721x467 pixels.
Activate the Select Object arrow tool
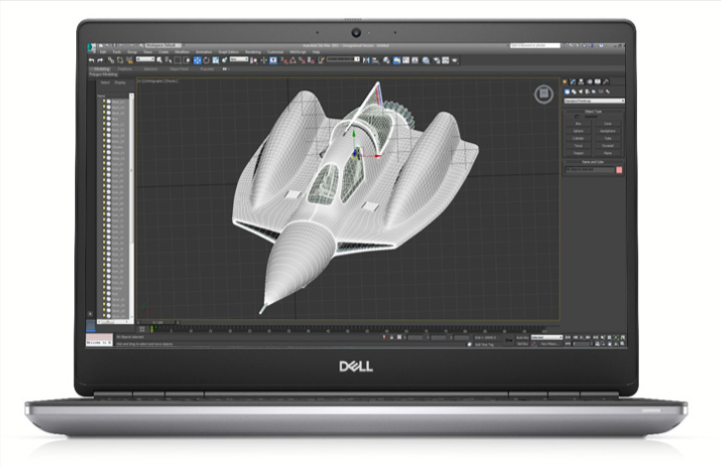(x=160, y=60)
